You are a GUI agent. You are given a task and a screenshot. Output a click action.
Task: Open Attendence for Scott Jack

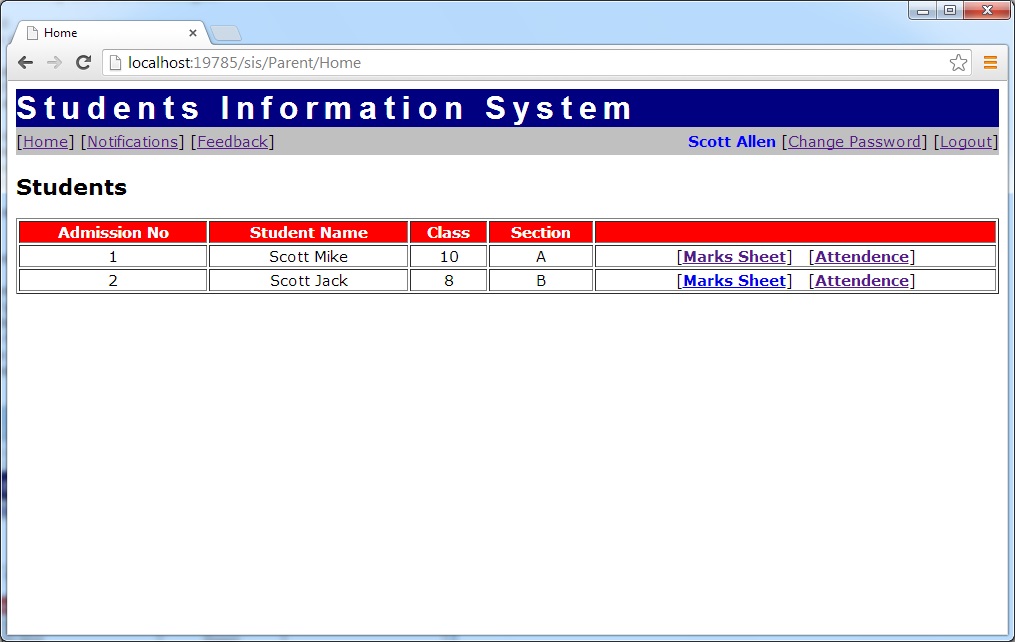(862, 281)
